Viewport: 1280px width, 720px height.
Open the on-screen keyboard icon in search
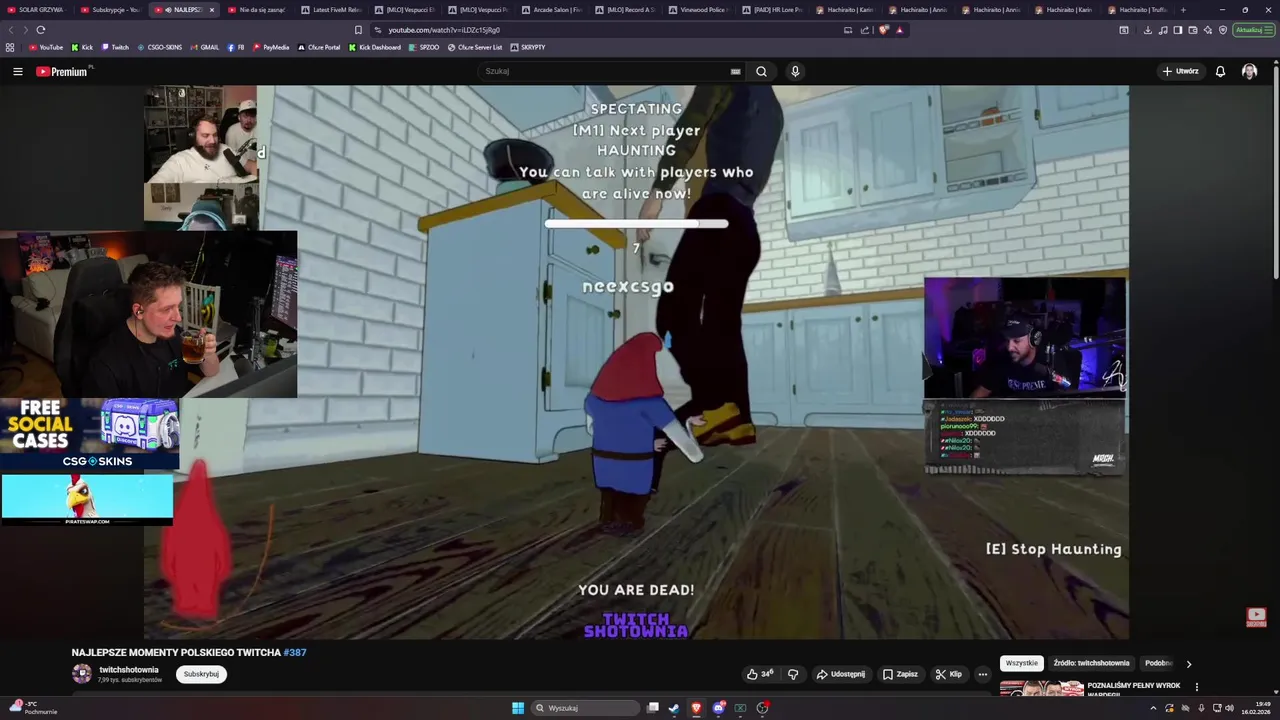click(735, 71)
